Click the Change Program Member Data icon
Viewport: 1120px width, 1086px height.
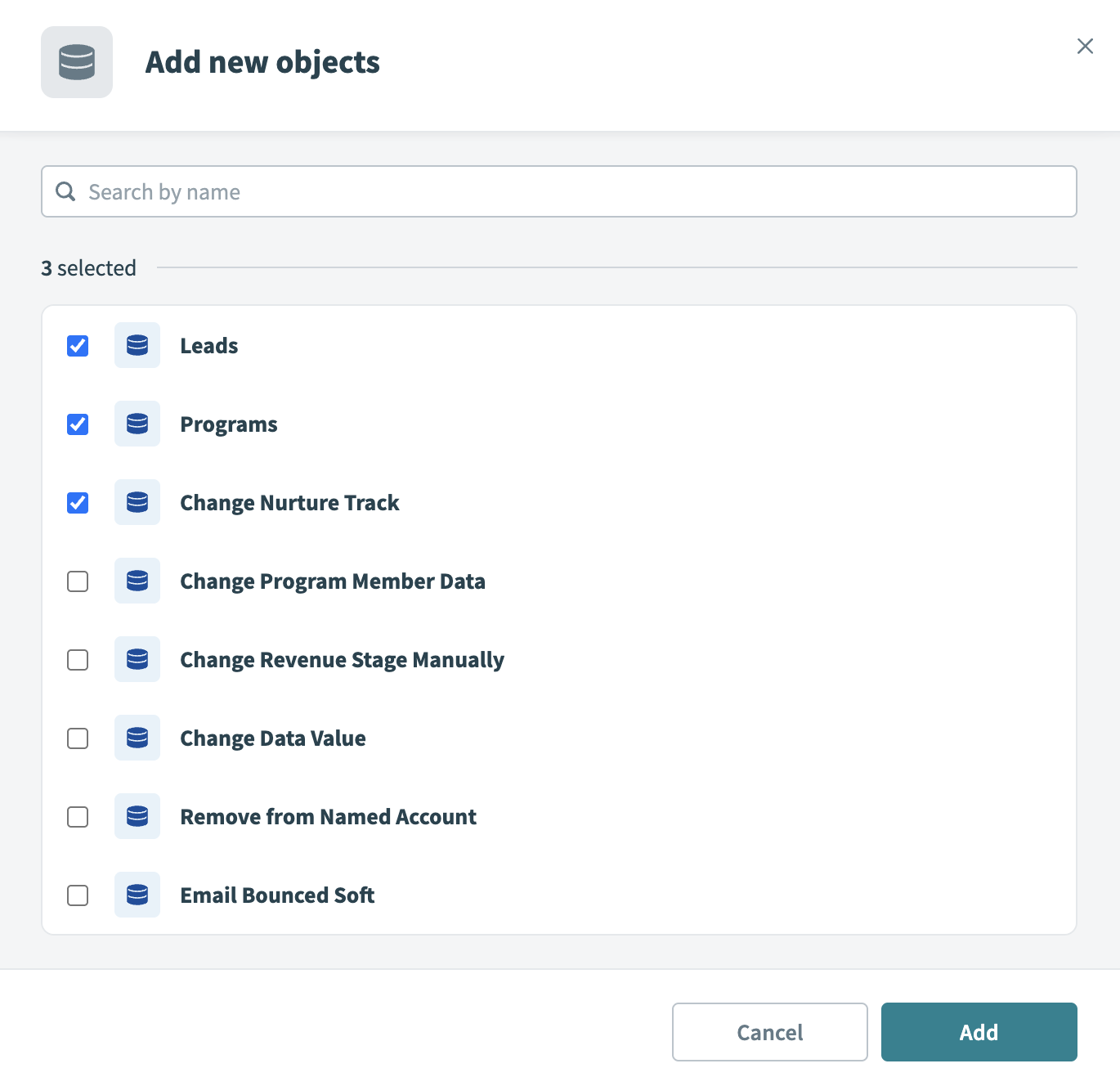(x=137, y=581)
